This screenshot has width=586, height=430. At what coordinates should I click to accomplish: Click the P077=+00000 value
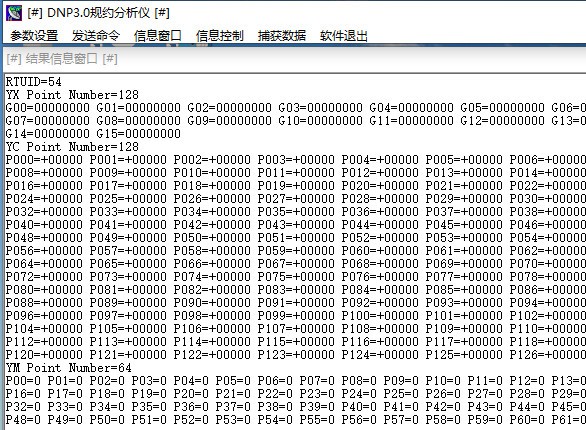tap(464, 277)
